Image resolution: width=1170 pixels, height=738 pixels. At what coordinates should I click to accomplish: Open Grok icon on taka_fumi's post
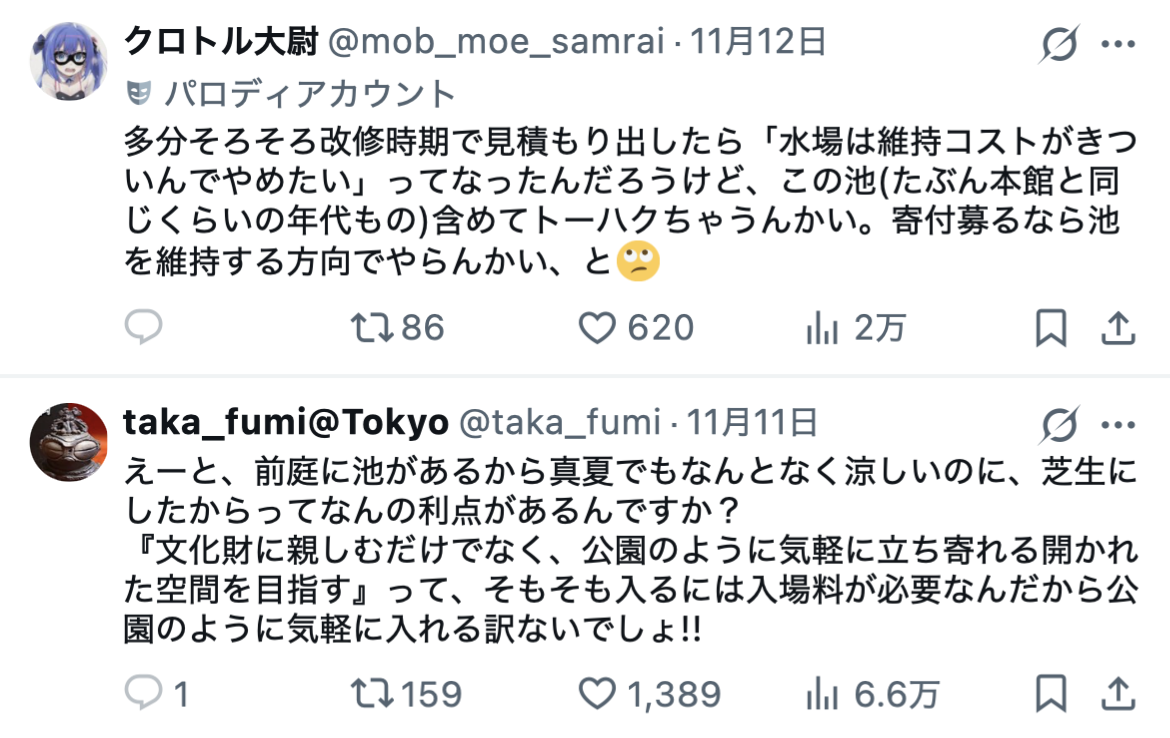(x=1059, y=425)
